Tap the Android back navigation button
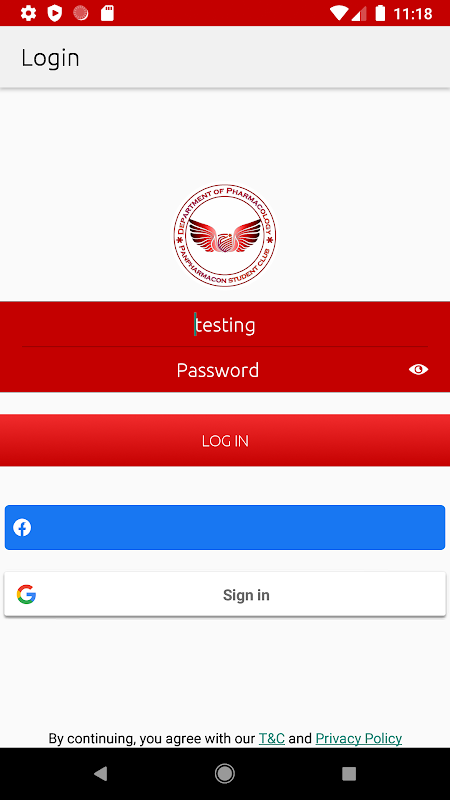This screenshot has width=450, height=800. [101, 774]
